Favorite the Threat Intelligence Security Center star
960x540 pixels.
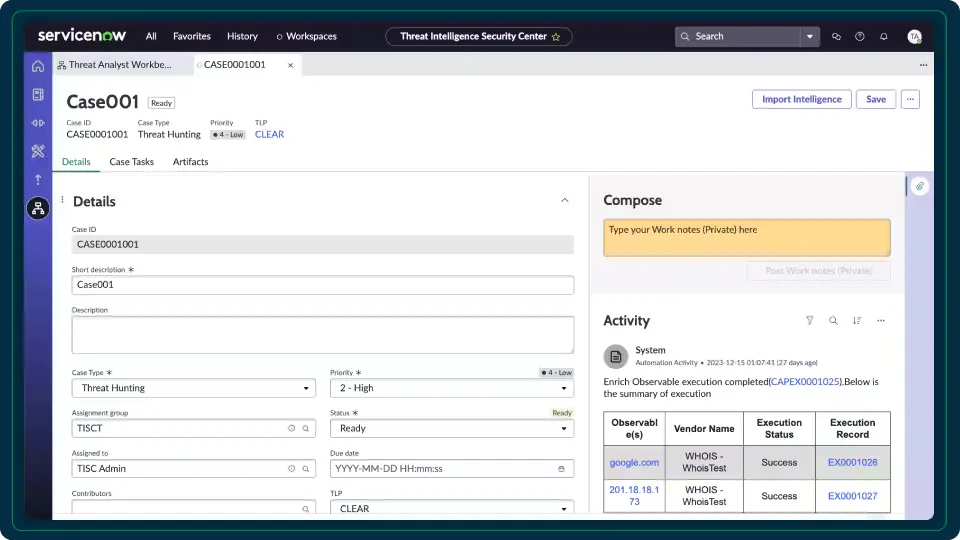coord(556,37)
